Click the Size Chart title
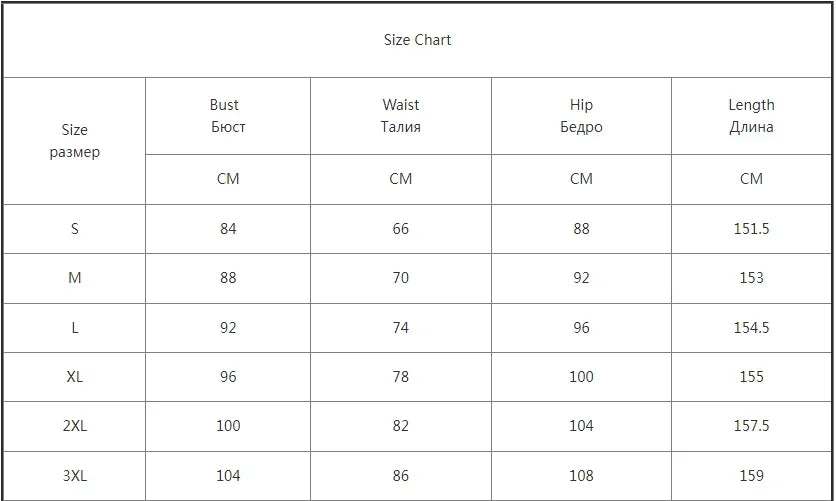Screen dimensions: 836x501 [417, 40]
